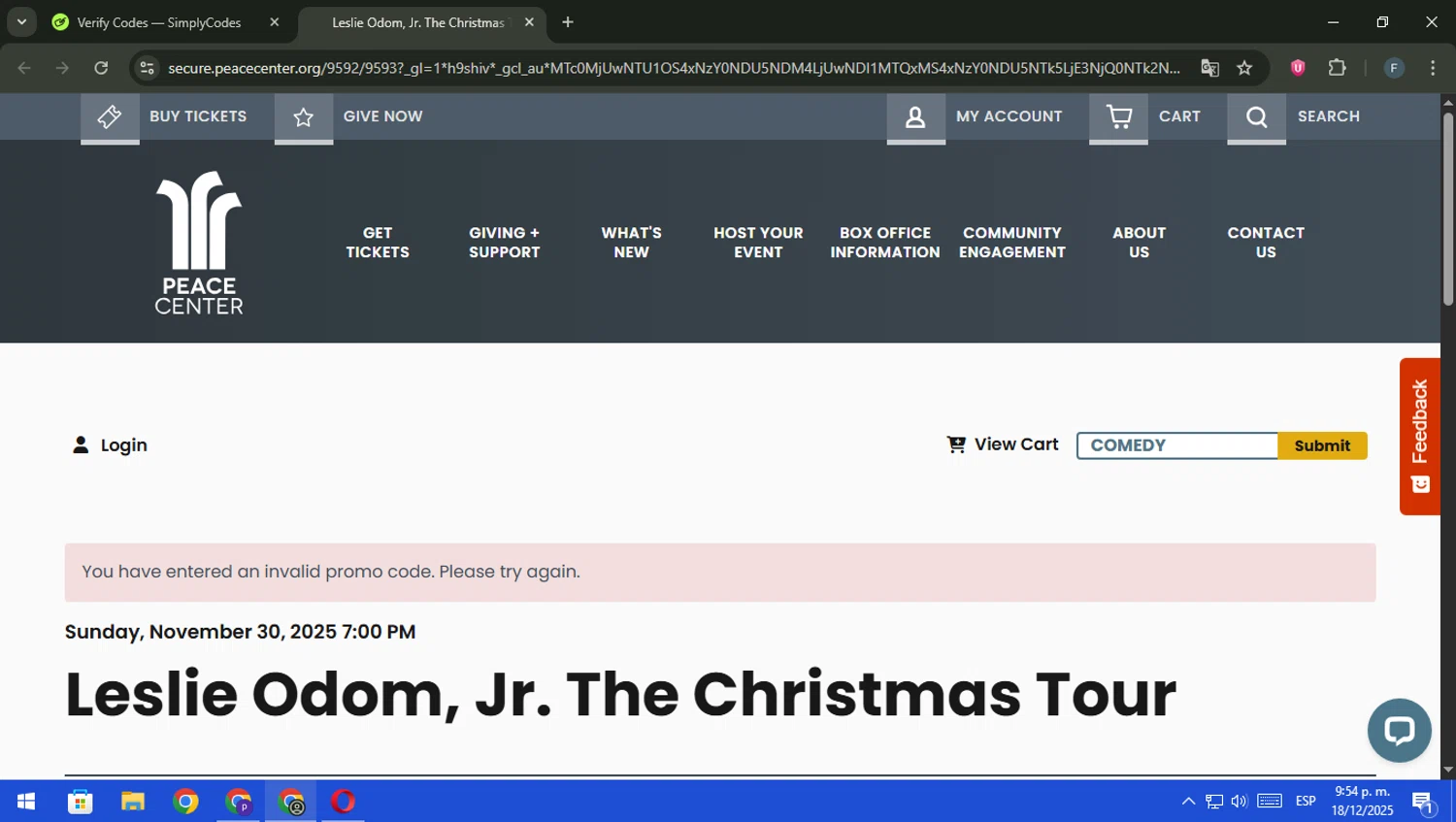Click the Give Now star icon
Screen dimensions: 1456x822
[x=303, y=117]
